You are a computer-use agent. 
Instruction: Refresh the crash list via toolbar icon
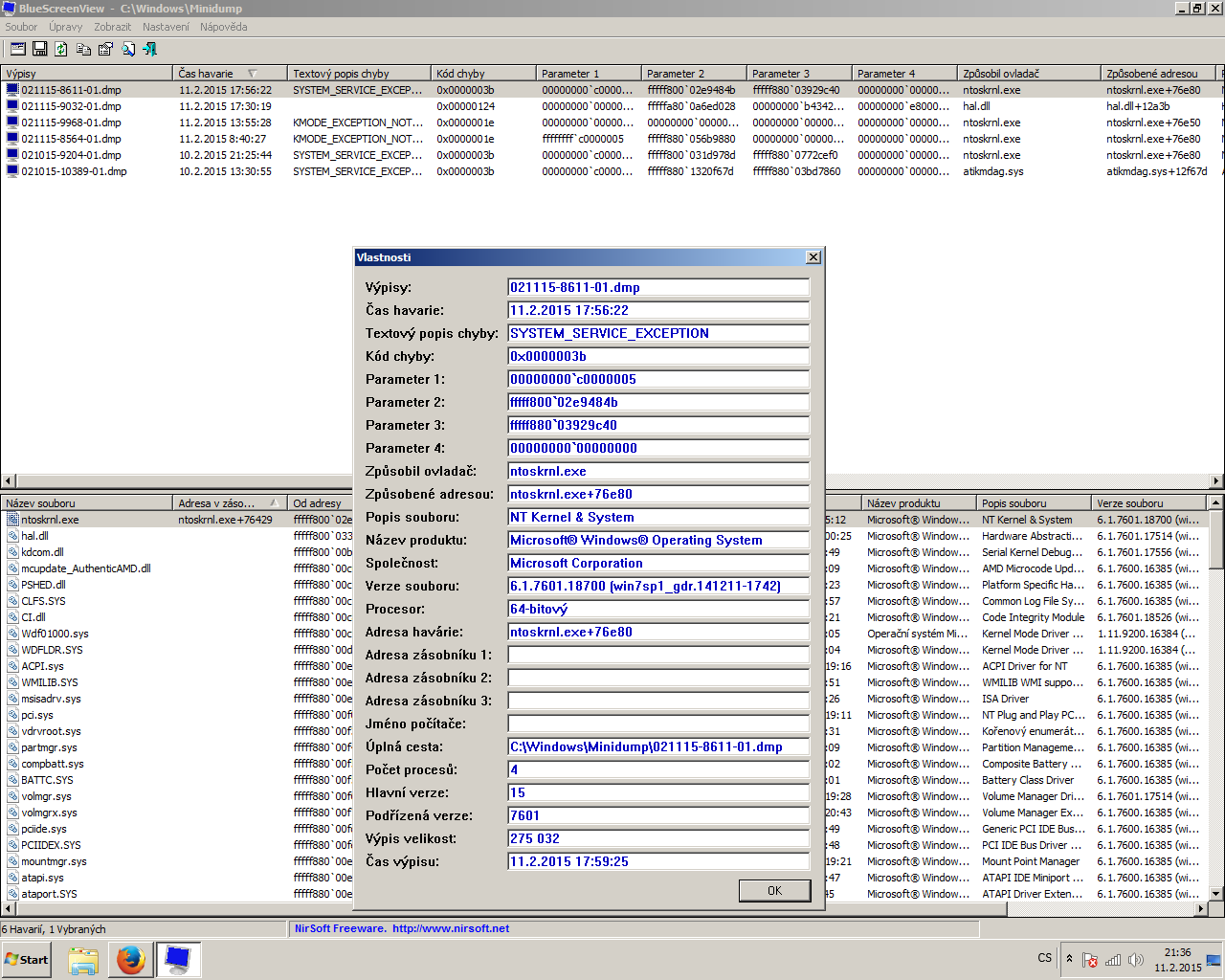point(61,49)
